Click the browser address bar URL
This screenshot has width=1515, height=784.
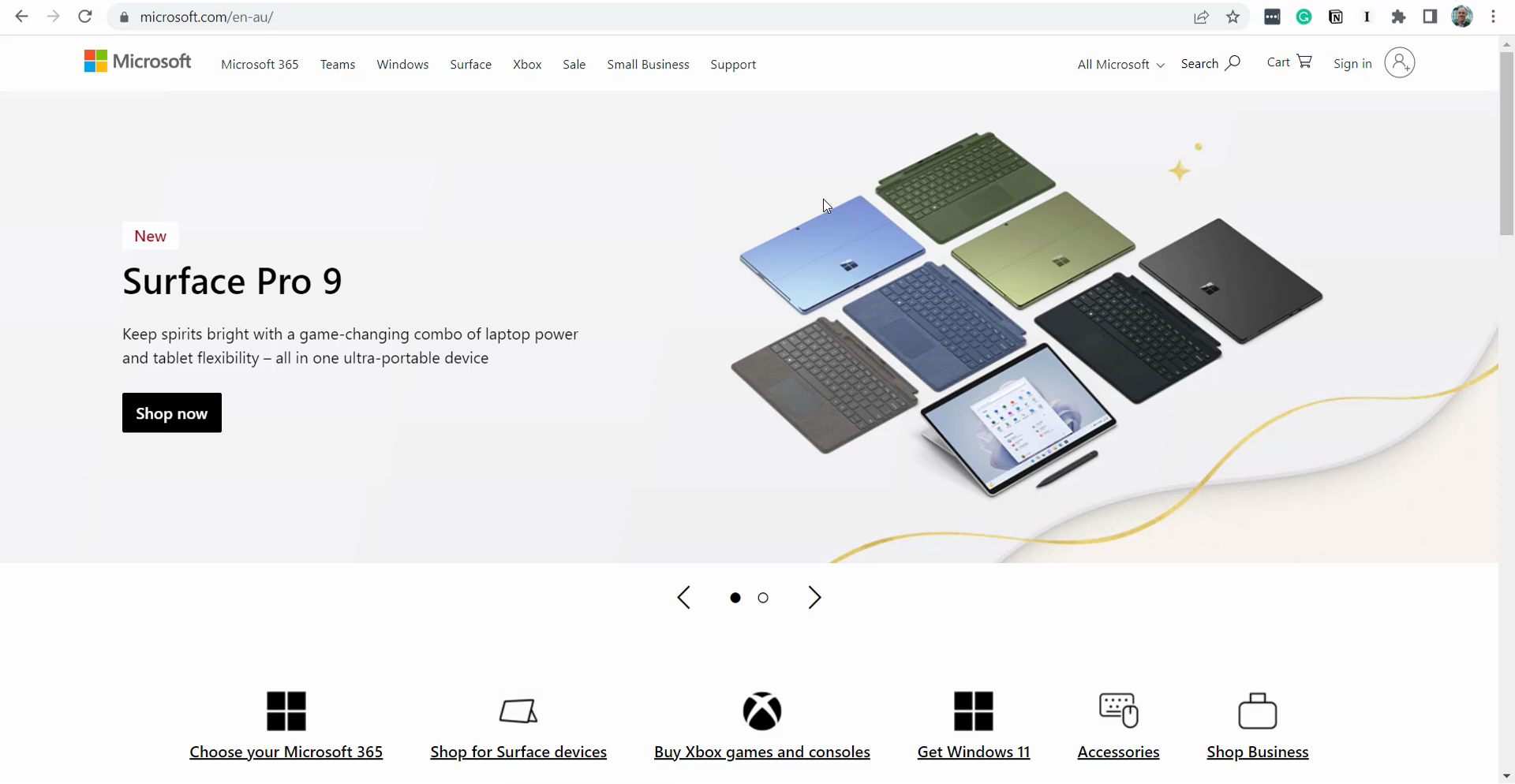[207, 17]
